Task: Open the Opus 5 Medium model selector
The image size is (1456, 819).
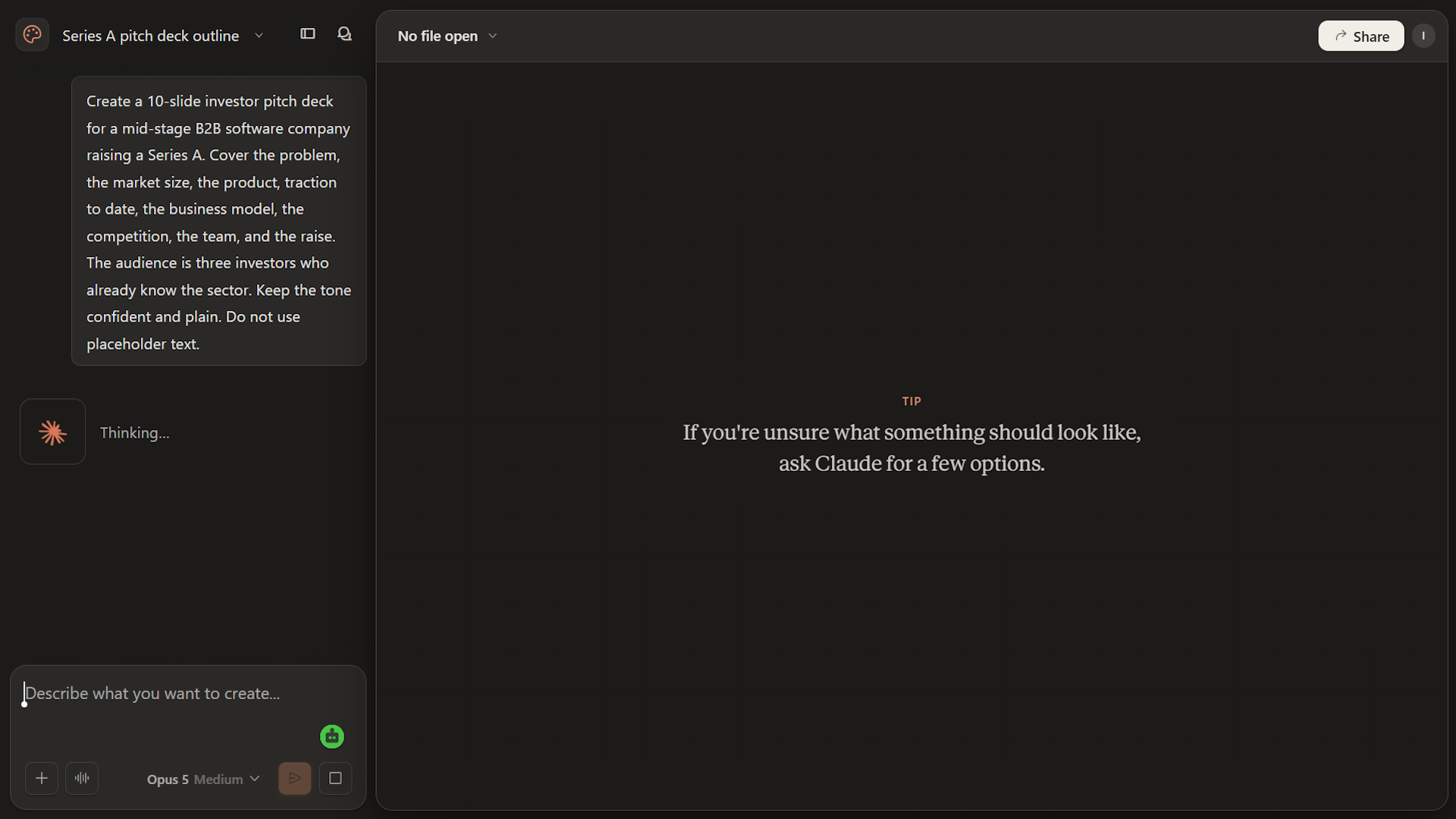Action: (x=203, y=779)
